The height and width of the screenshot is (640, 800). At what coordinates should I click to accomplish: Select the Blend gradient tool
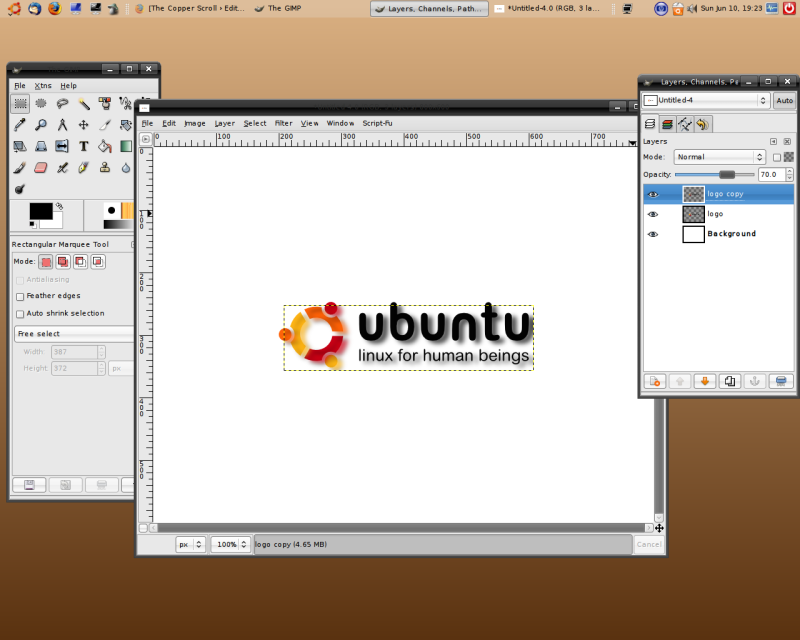coord(126,146)
